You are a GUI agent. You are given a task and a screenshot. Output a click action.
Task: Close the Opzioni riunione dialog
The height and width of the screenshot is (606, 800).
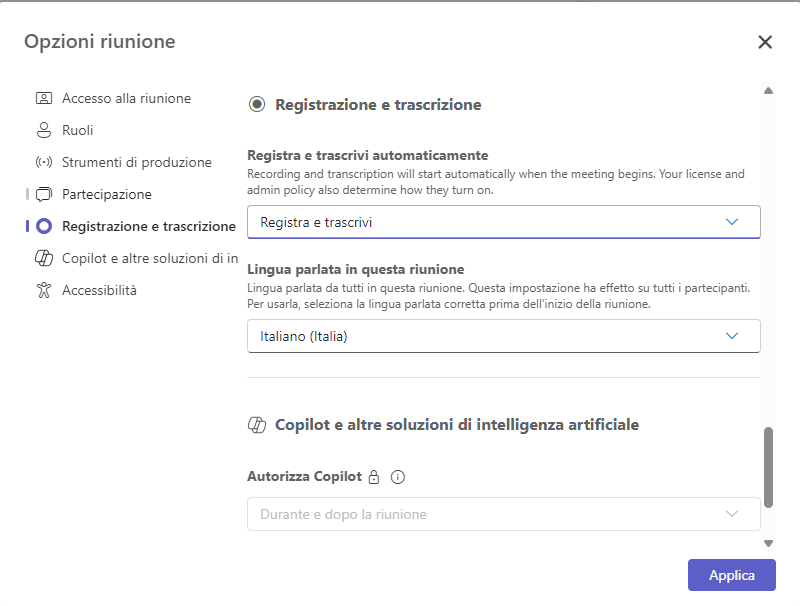click(765, 42)
